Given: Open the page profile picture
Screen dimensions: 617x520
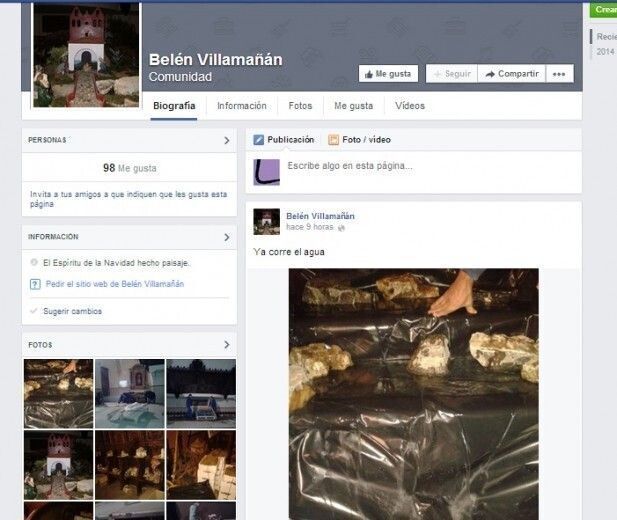Looking at the screenshot, I should click(86, 55).
